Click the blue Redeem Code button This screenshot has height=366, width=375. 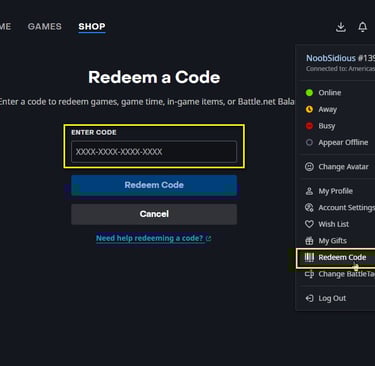click(154, 185)
